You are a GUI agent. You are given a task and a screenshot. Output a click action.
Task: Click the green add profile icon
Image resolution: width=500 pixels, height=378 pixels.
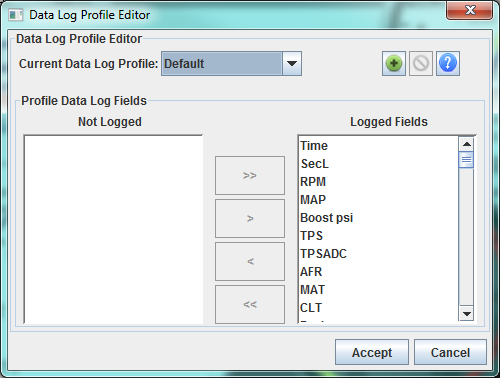(x=394, y=63)
